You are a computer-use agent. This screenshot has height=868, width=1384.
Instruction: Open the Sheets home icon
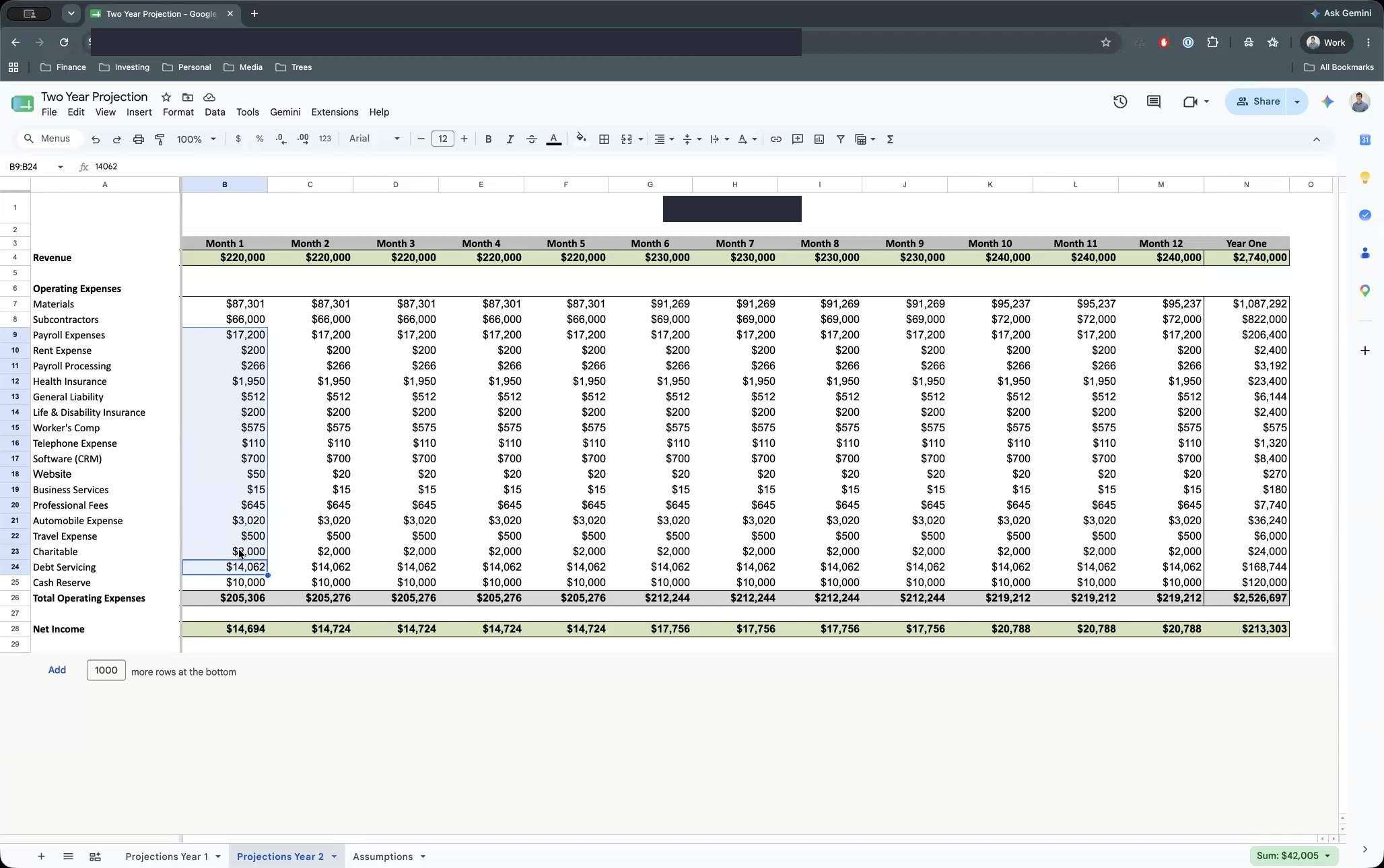[x=22, y=104]
